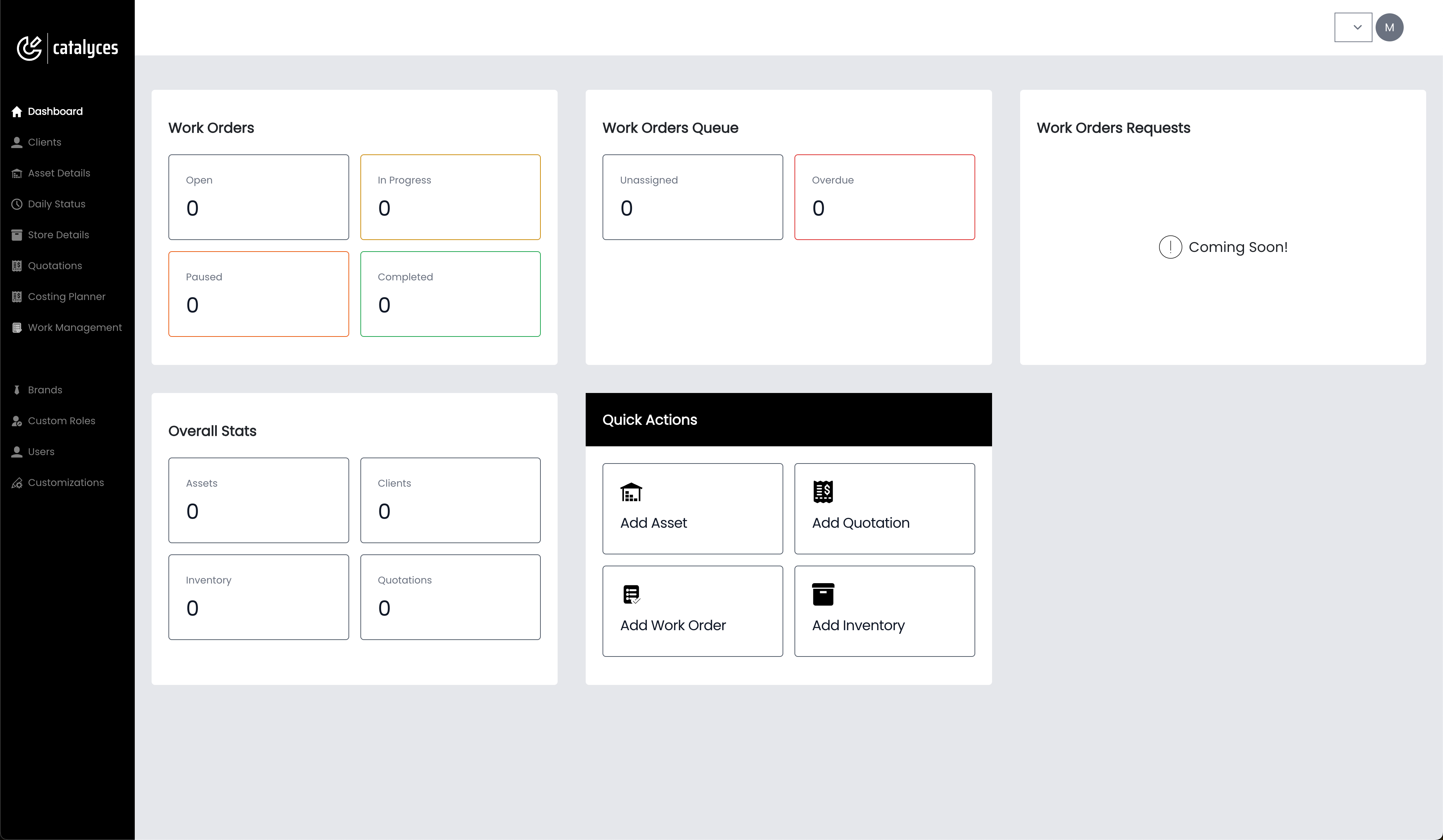Expand the Costing Planner sidebar item
The height and width of the screenshot is (840, 1443).
tap(67, 296)
